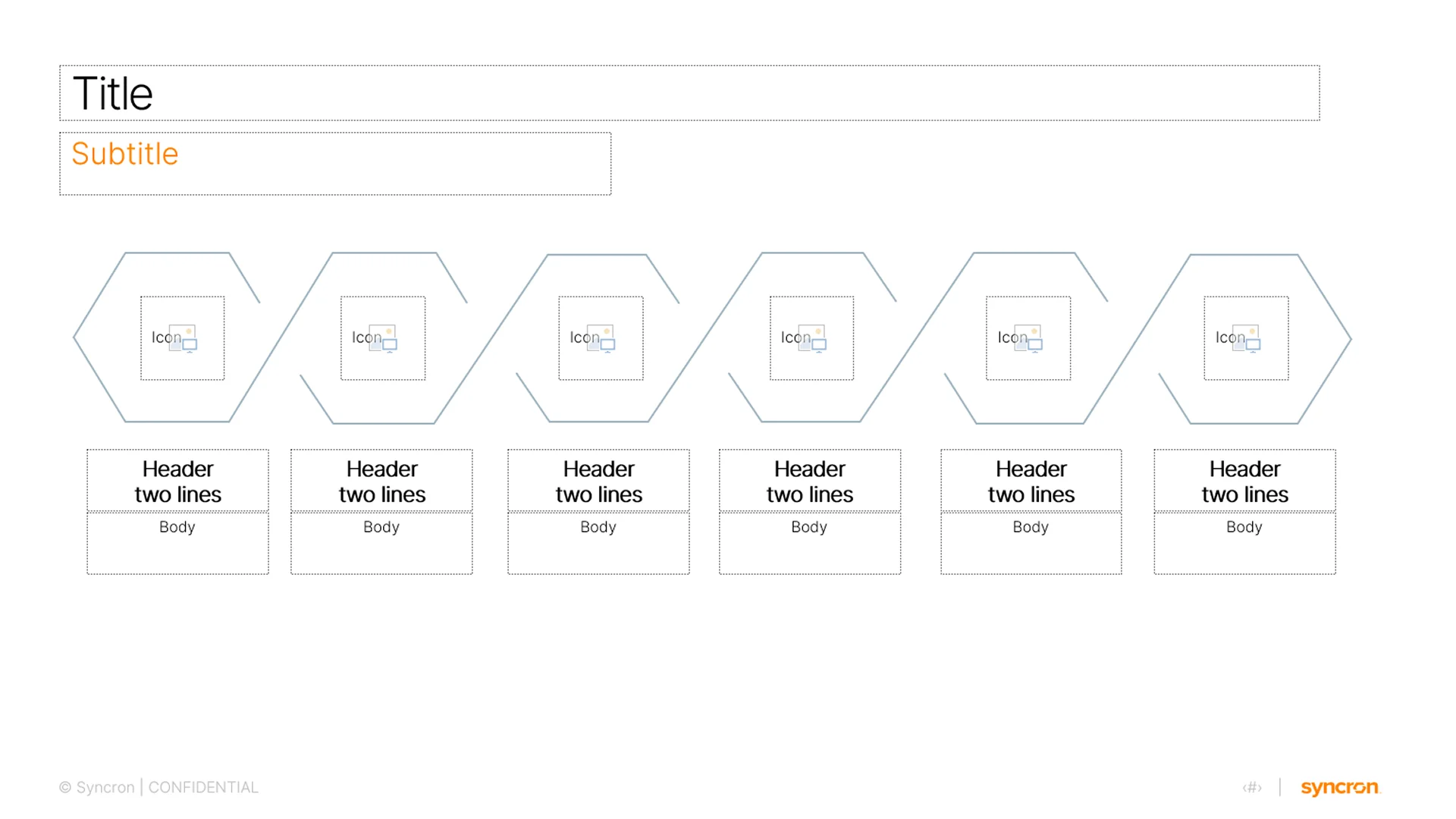Select the icon placeholder in the second hexagon
Viewport: 1456px width, 819px height.
[x=383, y=338]
